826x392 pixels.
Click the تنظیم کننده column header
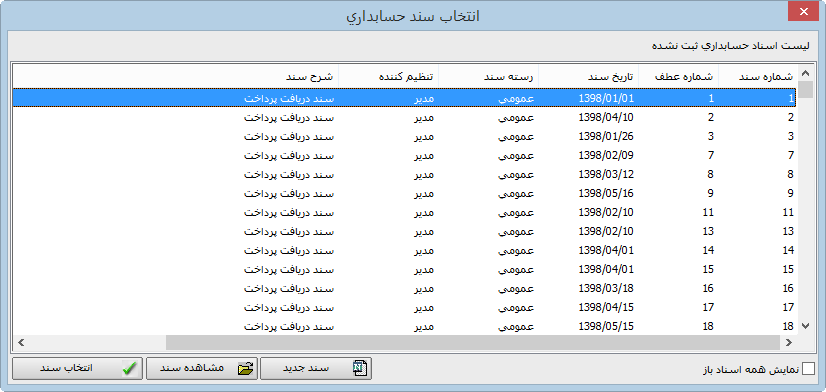point(388,77)
